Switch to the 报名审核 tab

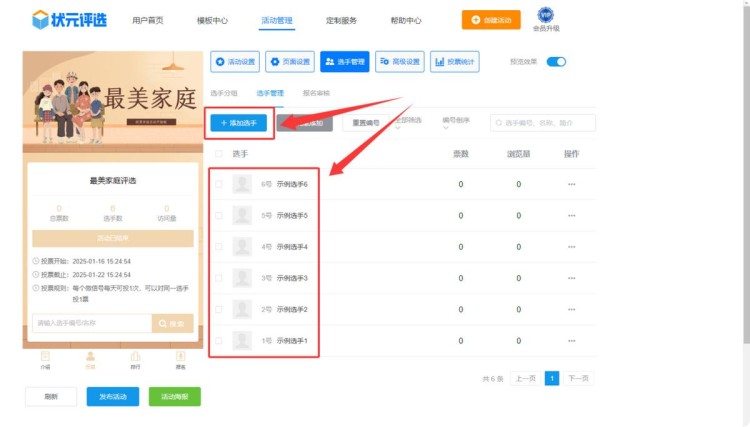tap(316, 93)
